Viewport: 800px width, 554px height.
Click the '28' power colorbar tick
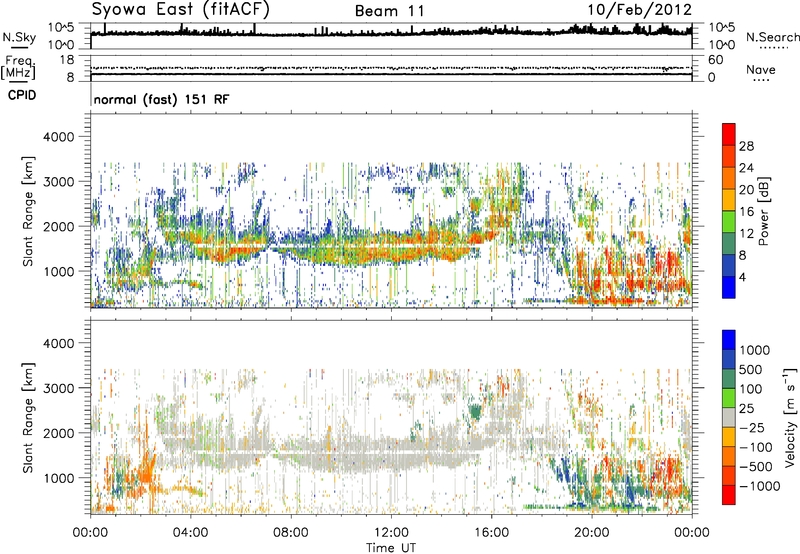click(746, 146)
